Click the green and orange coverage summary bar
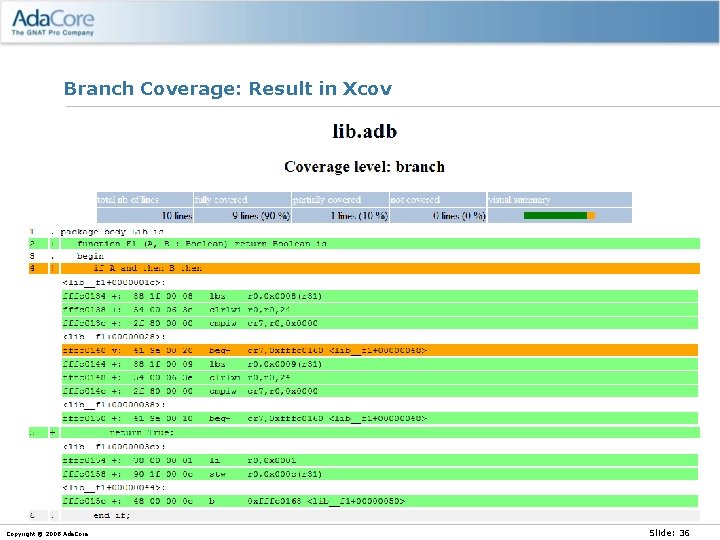Viewport: 720px width, 540px height. tap(559, 215)
